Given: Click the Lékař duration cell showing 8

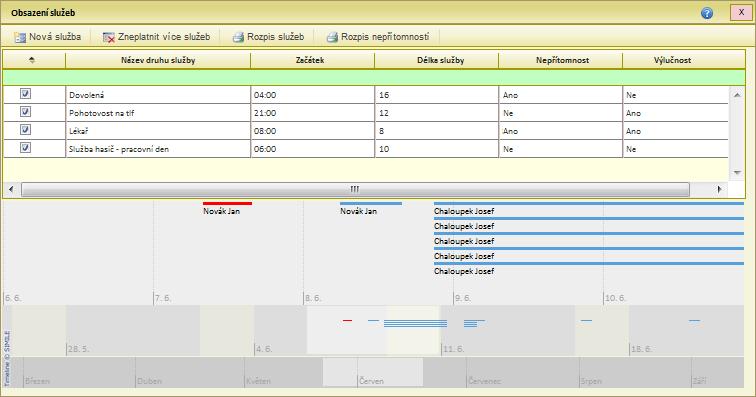Looking at the screenshot, I should coord(437,131).
